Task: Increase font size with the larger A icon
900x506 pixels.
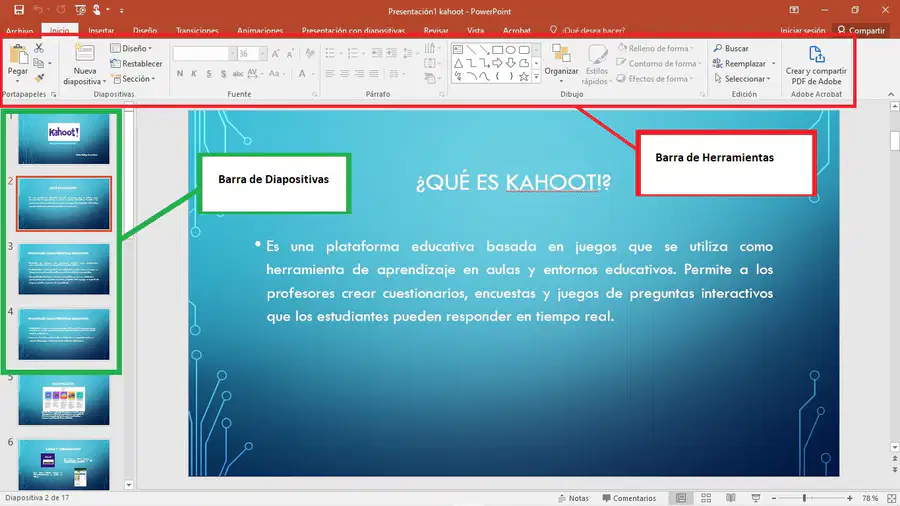Action: coord(276,53)
